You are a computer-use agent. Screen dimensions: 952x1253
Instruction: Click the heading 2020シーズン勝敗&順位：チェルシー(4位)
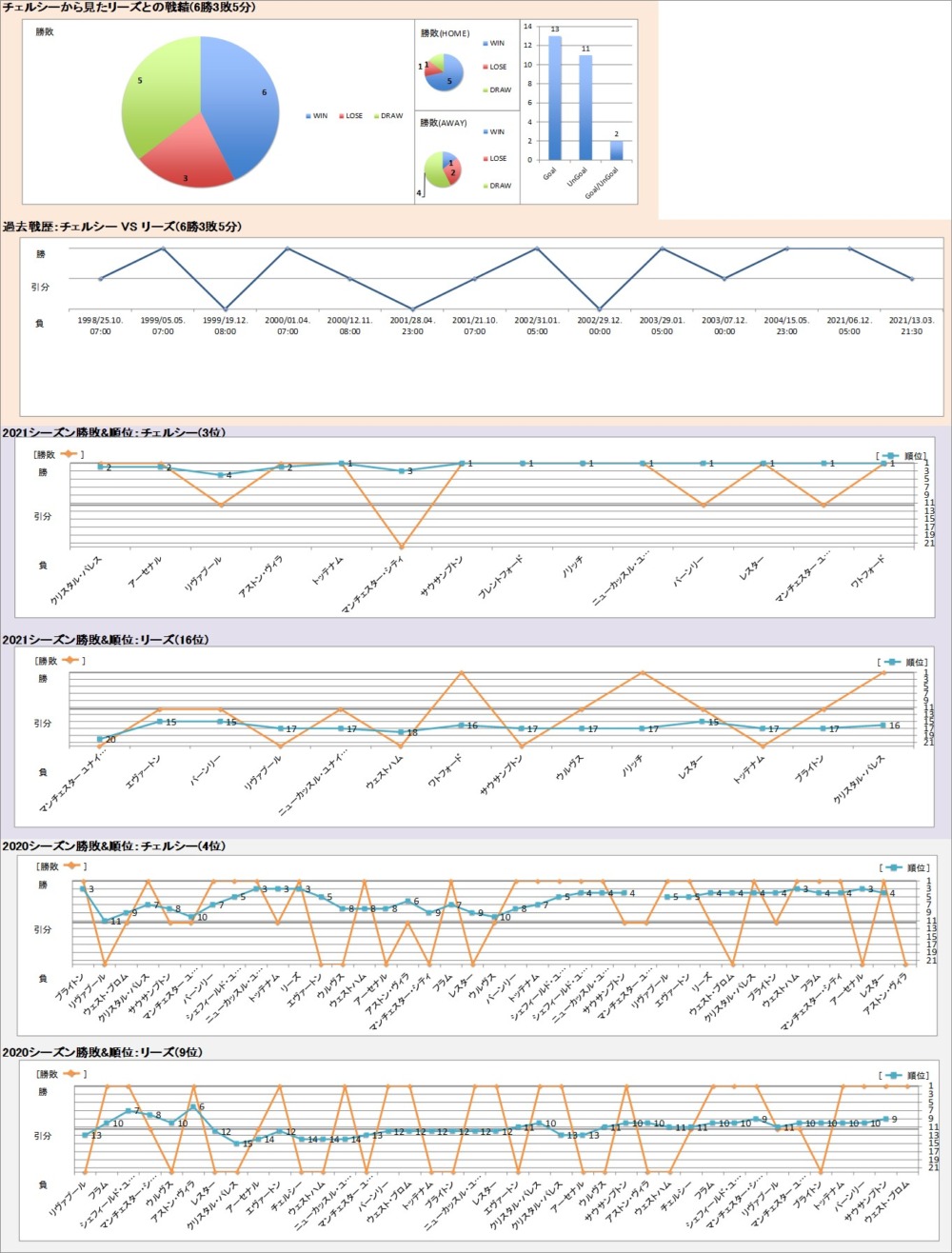pyautogui.click(x=114, y=845)
